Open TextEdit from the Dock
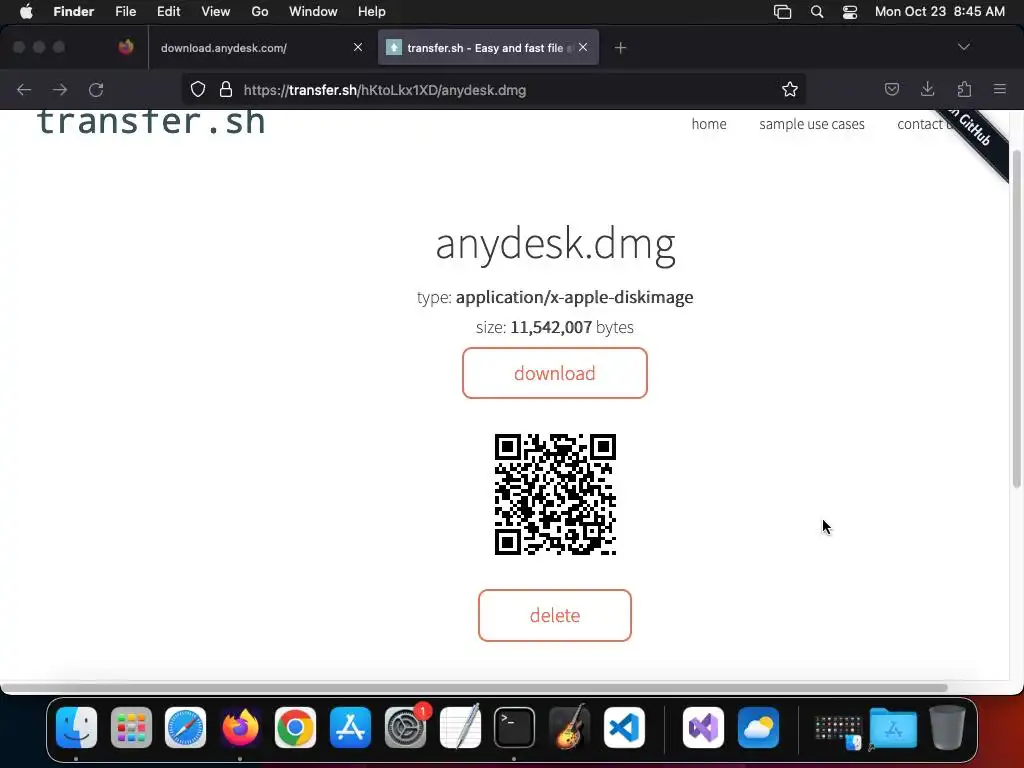 pos(460,728)
